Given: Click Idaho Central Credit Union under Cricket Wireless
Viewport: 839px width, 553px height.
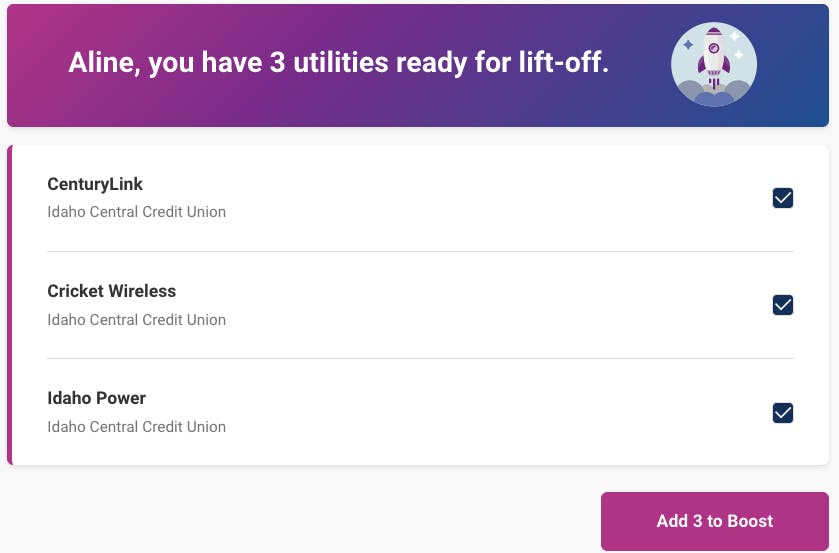Looking at the screenshot, I should (x=136, y=320).
